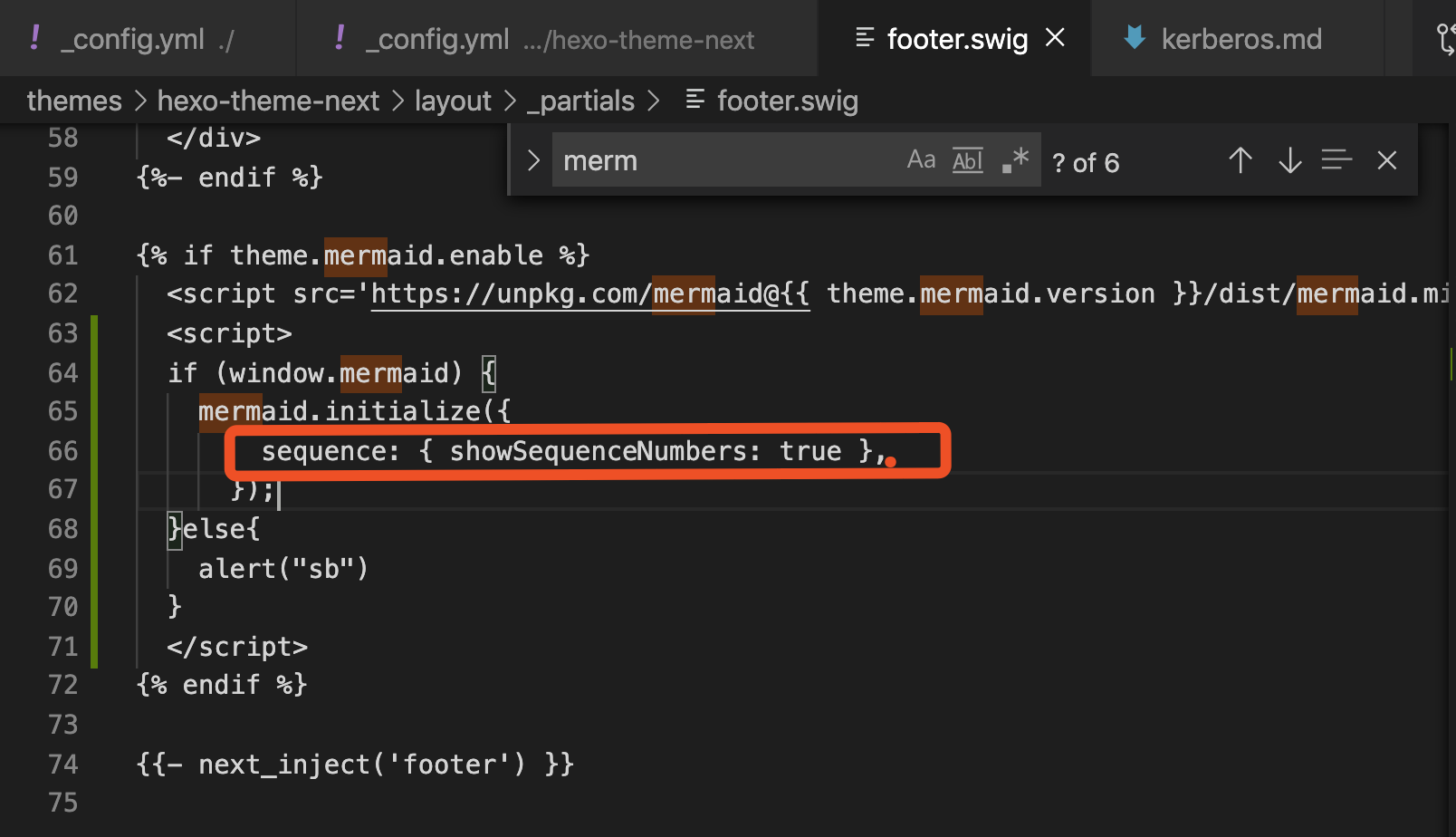Open the _partials breadcrumb folder
Screen dimensions: 1456x837
[580, 101]
